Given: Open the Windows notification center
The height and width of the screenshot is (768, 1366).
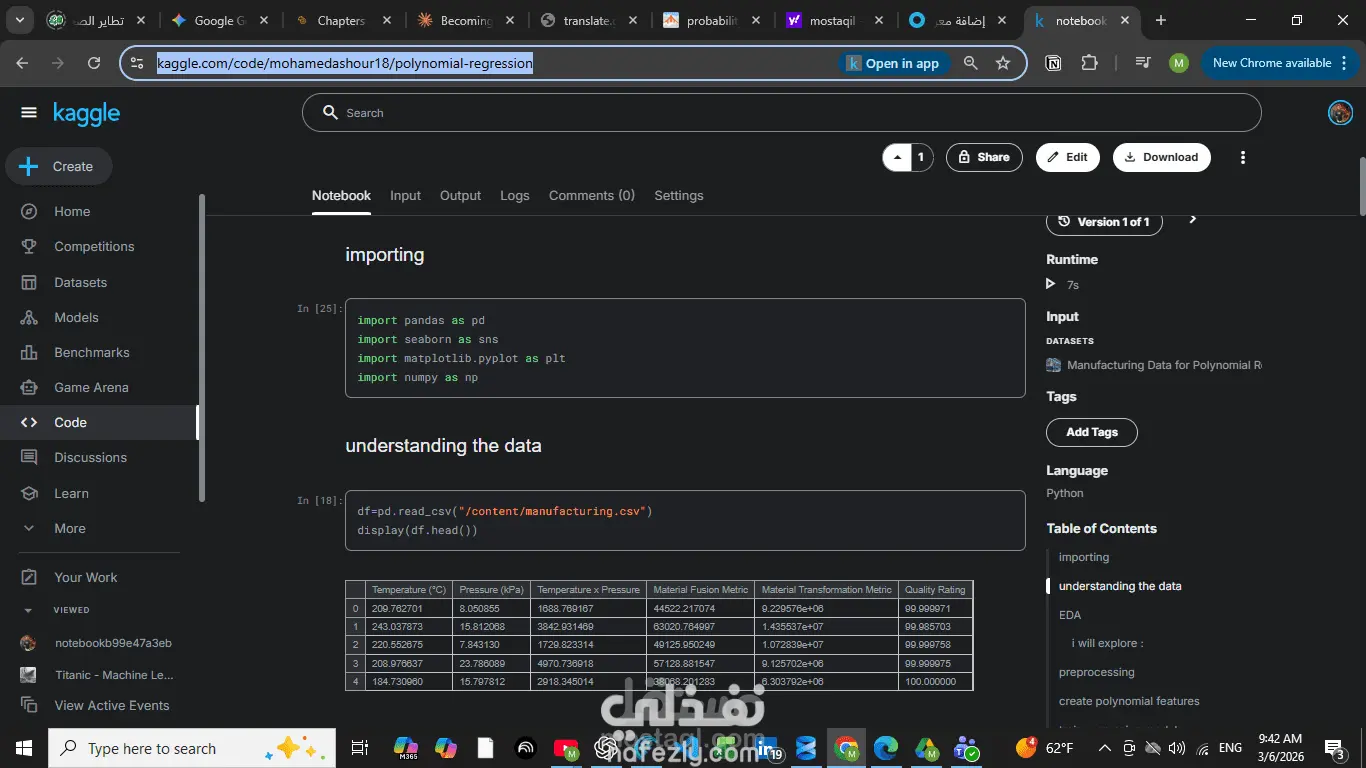Looking at the screenshot, I should pyautogui.click(x=1334, y=748).
